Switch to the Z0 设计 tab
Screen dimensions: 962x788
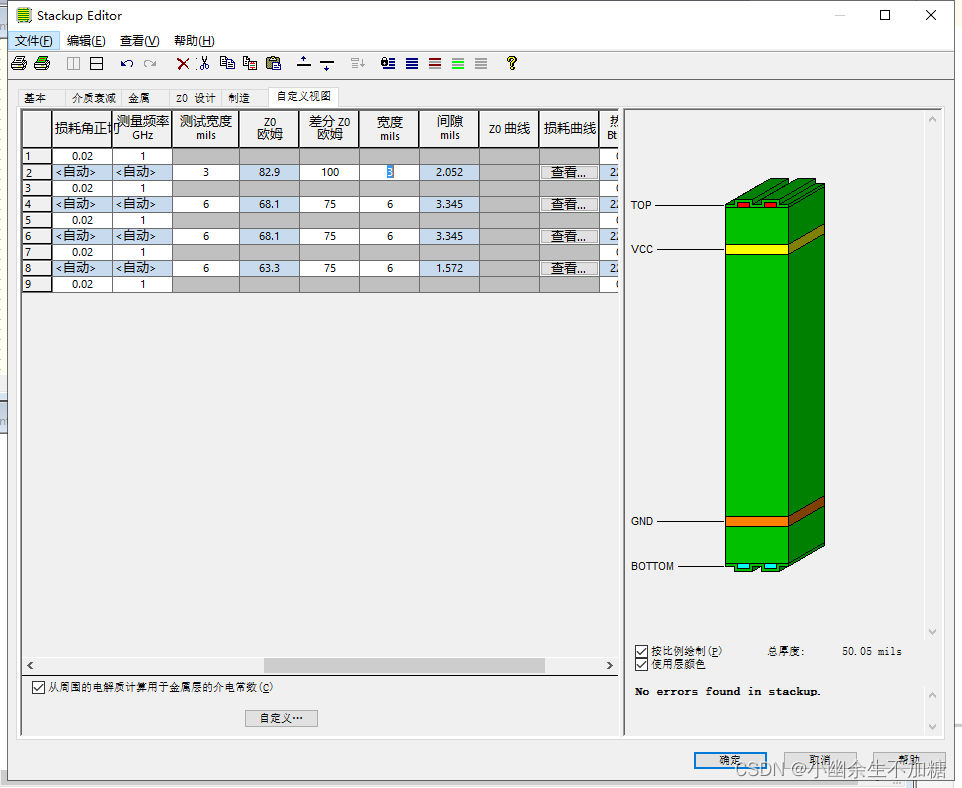(x=195, y=98)
